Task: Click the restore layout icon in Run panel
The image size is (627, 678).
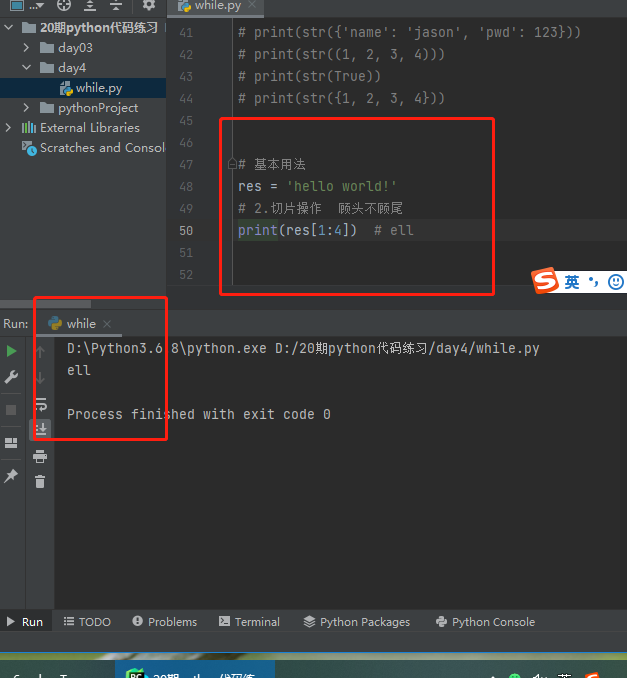Action: pyautogui.click(x=11, y=443)
